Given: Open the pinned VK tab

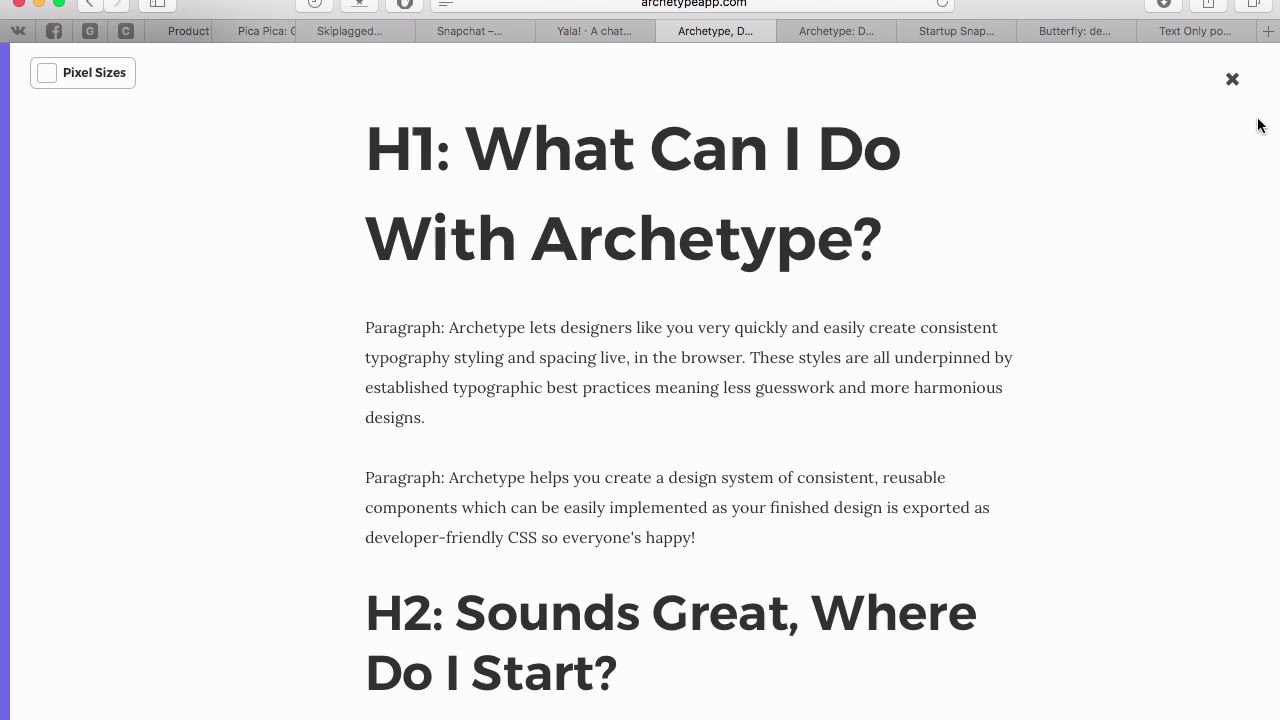Looking at the screenshot, I should coord(18,31).
